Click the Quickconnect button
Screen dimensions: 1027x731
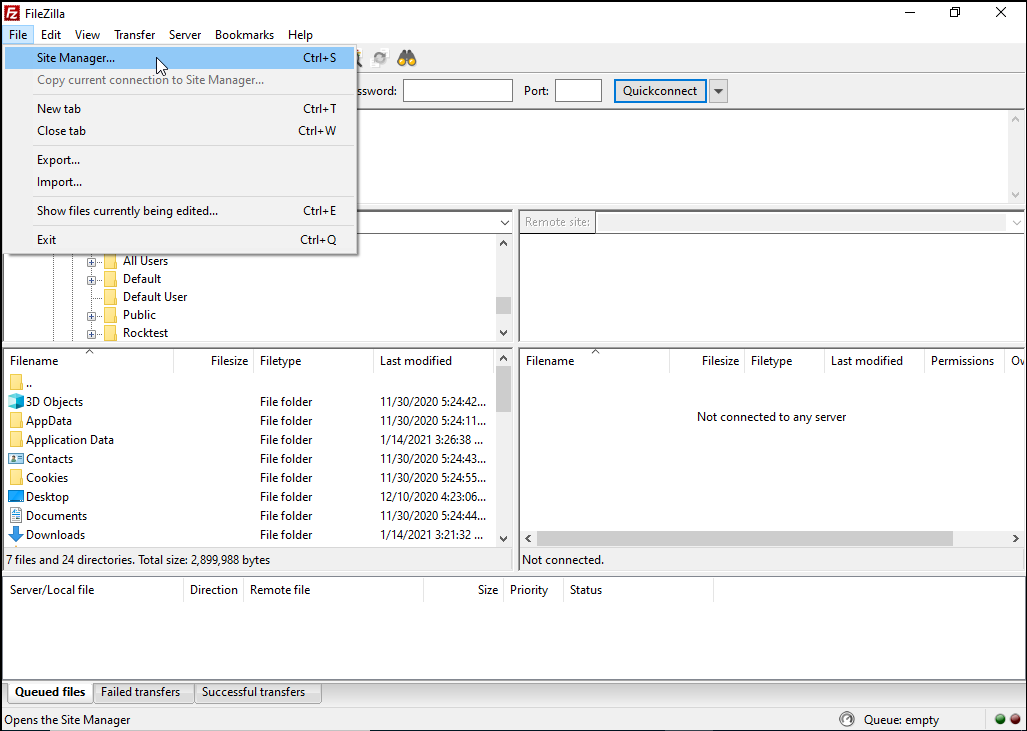(660, 91)
